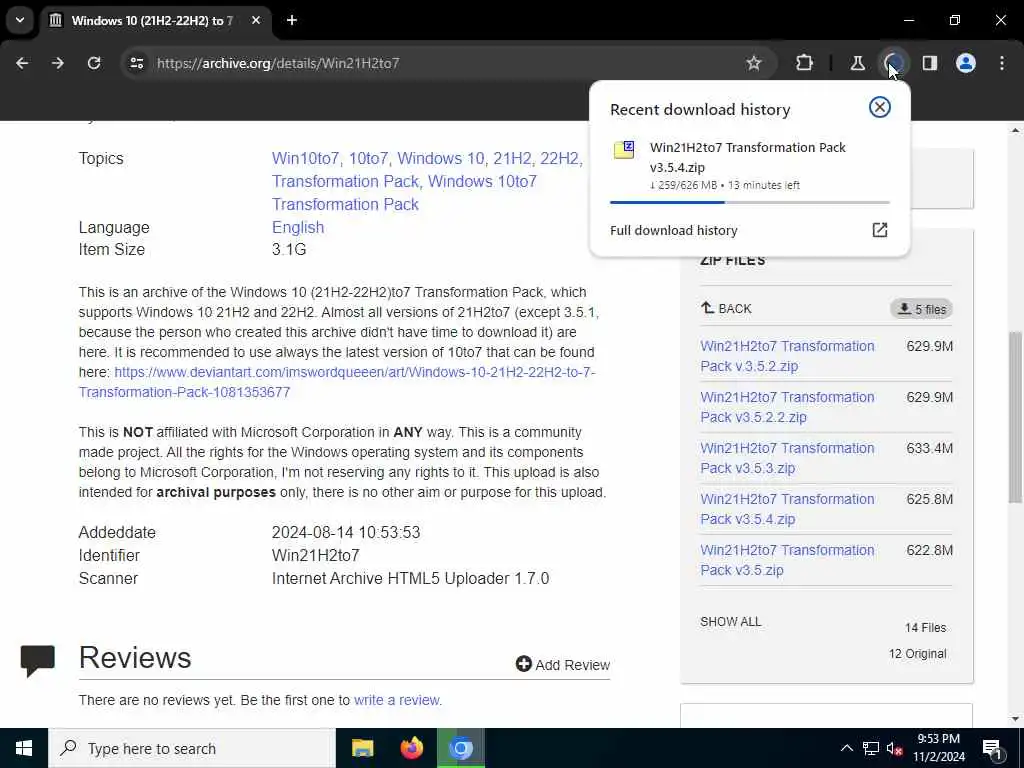Close the Recent download history popup

coord(880,107)
